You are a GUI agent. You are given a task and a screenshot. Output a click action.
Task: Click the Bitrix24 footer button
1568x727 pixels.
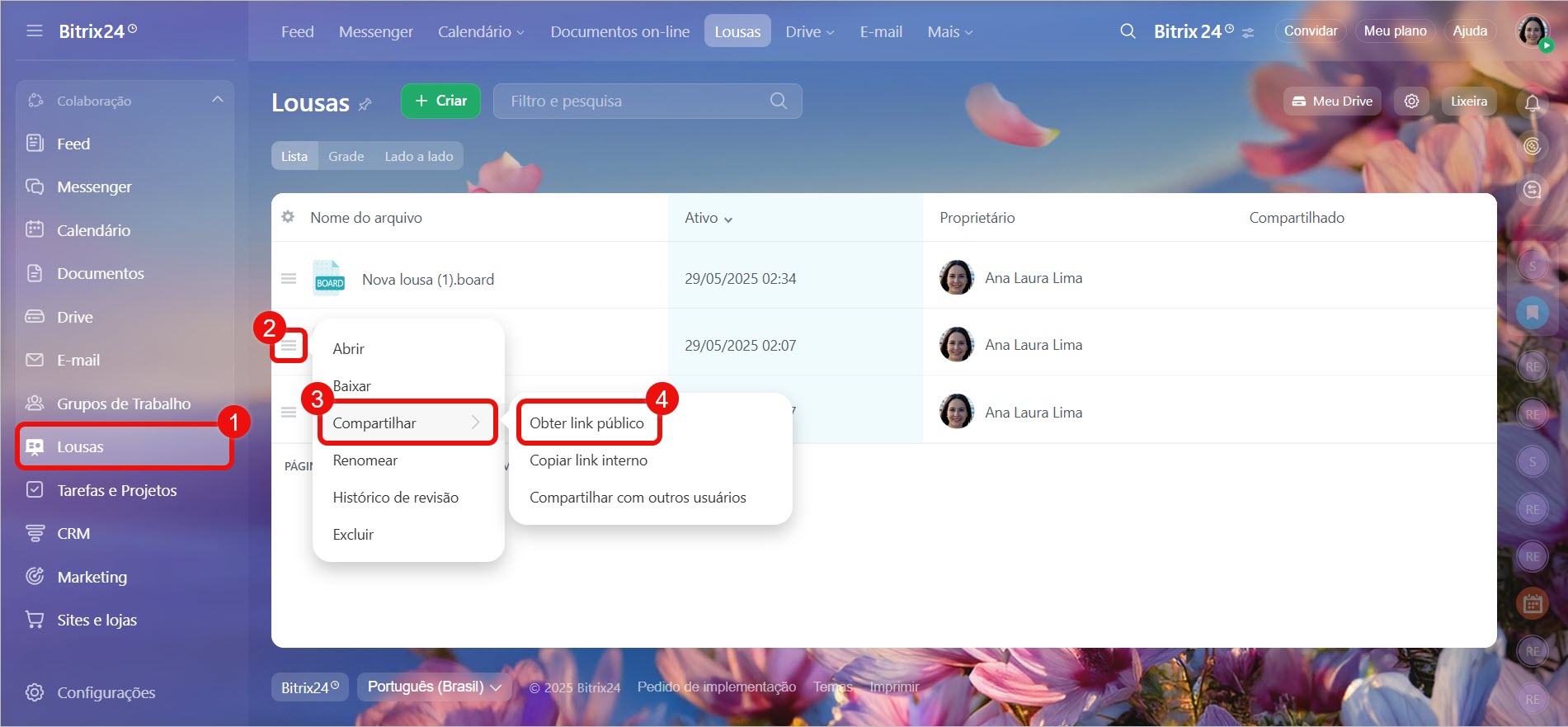(310, 687)
